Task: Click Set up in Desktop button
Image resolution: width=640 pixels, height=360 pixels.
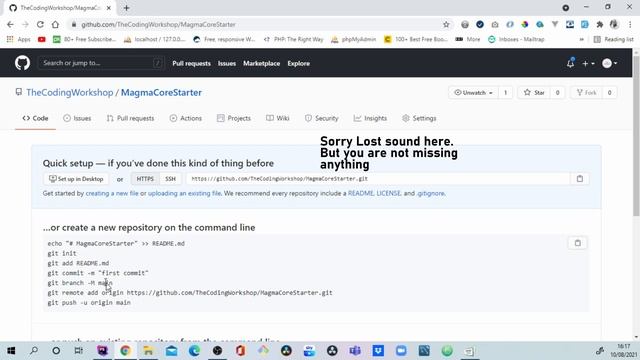Action: [x=76, y=179]
